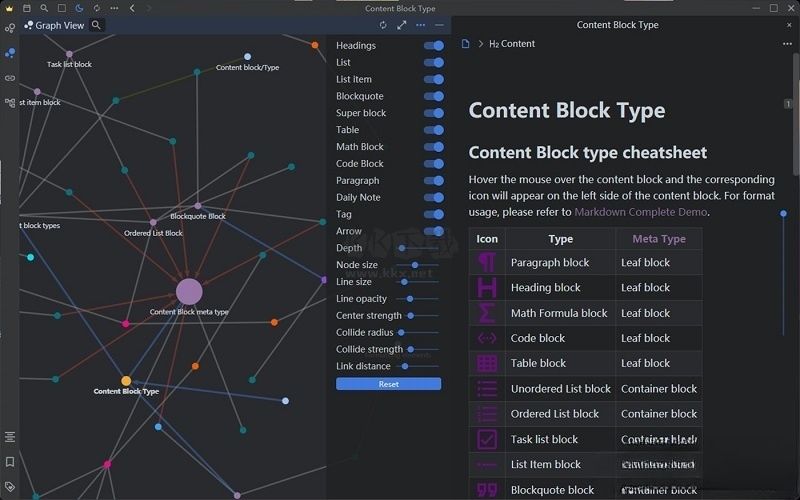Click the crown icon in the top bar
The height and width of the screenshot is (500, 800).
coord(9,8)
